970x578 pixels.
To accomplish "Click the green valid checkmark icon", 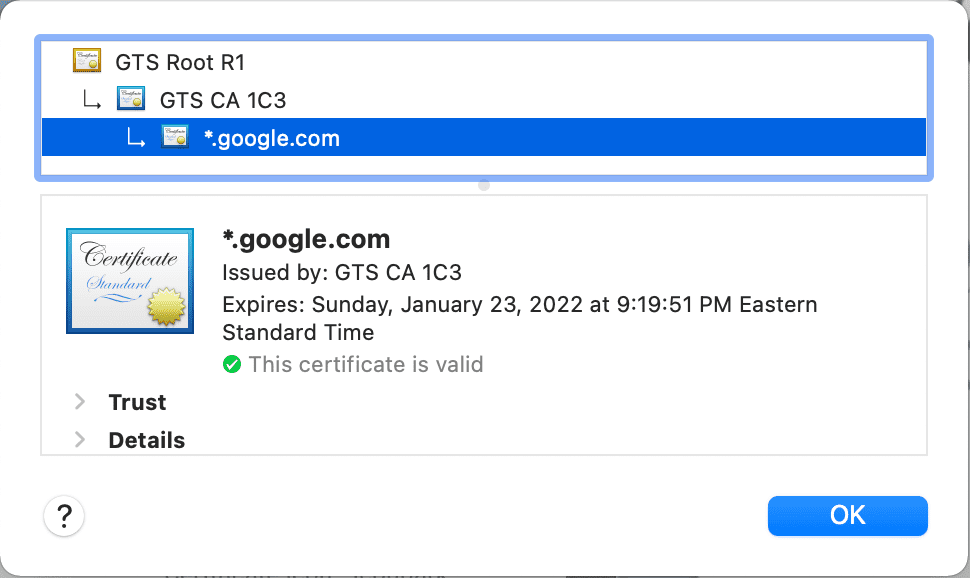I will [232, 364].
